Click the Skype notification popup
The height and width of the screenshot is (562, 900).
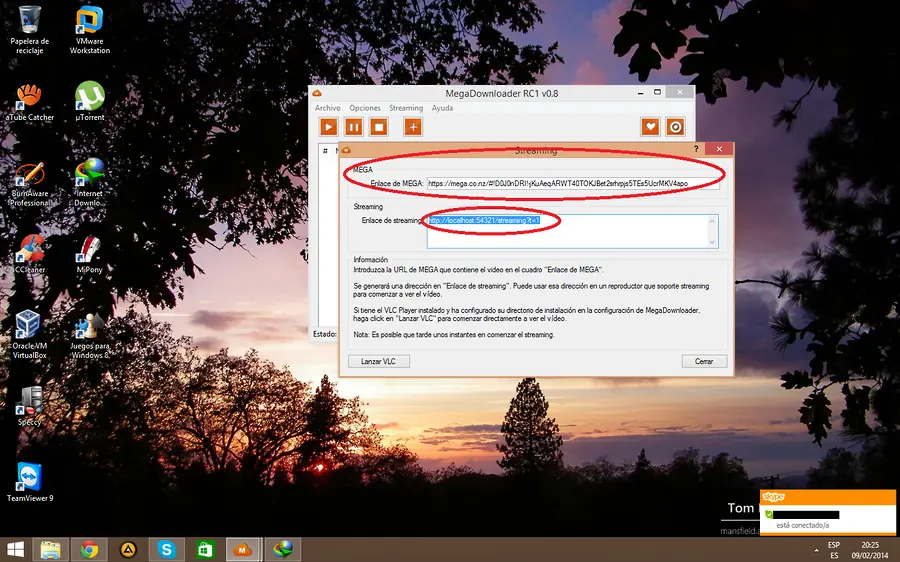point(828,513)
